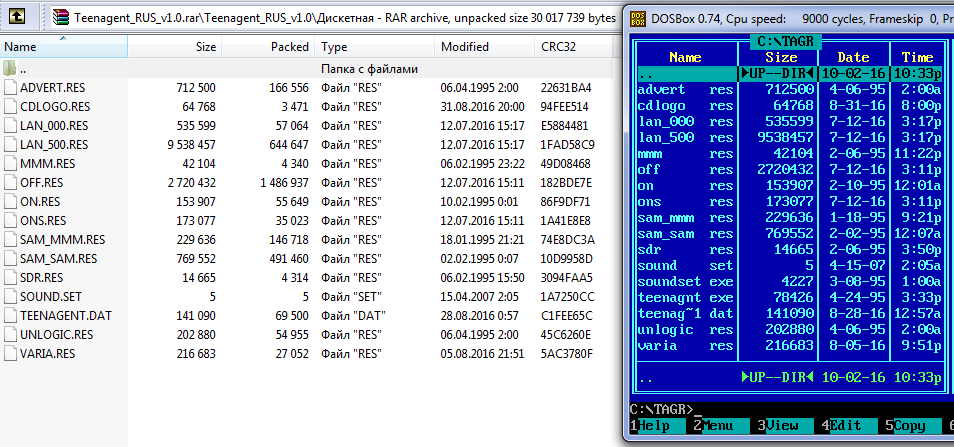
Task: Click size 2 720 432 of OFF.RES
Action: point(192,182)
